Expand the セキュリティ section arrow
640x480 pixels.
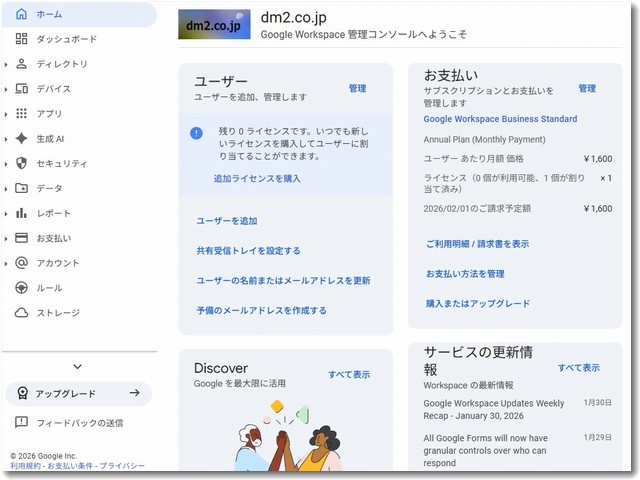[x=6, y=164]
